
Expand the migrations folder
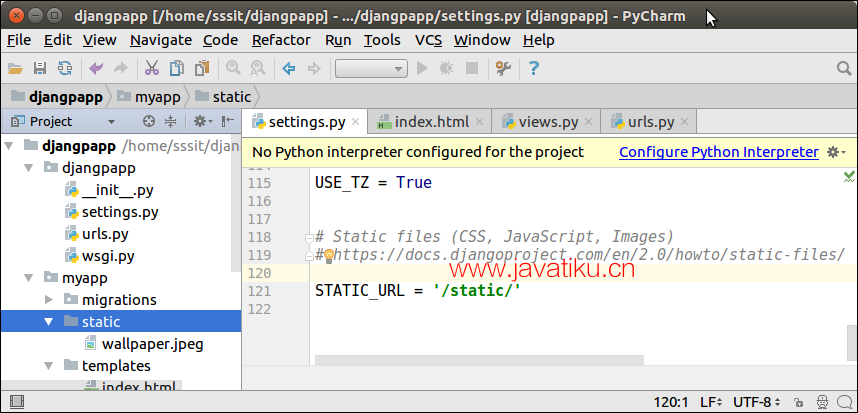point(50,299)
